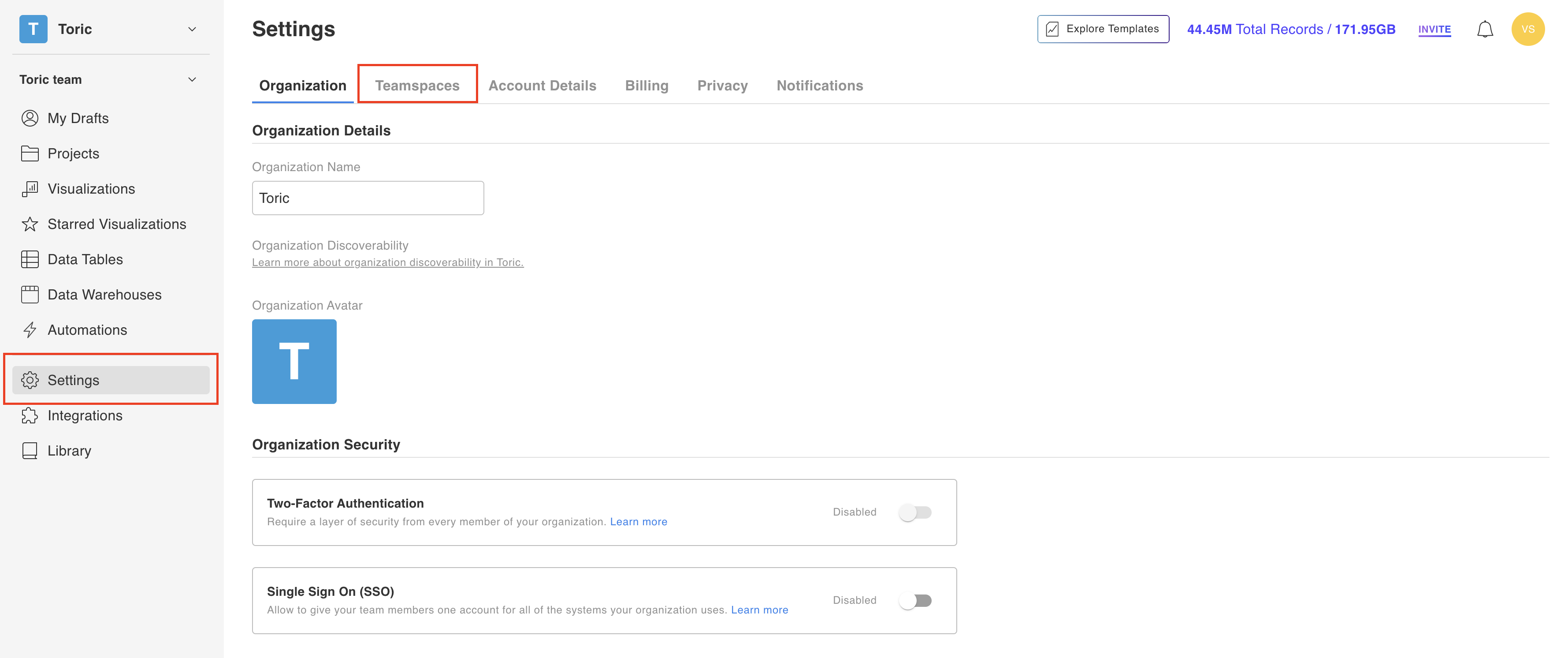Open Integrations puzzle icon

[30, 415]
